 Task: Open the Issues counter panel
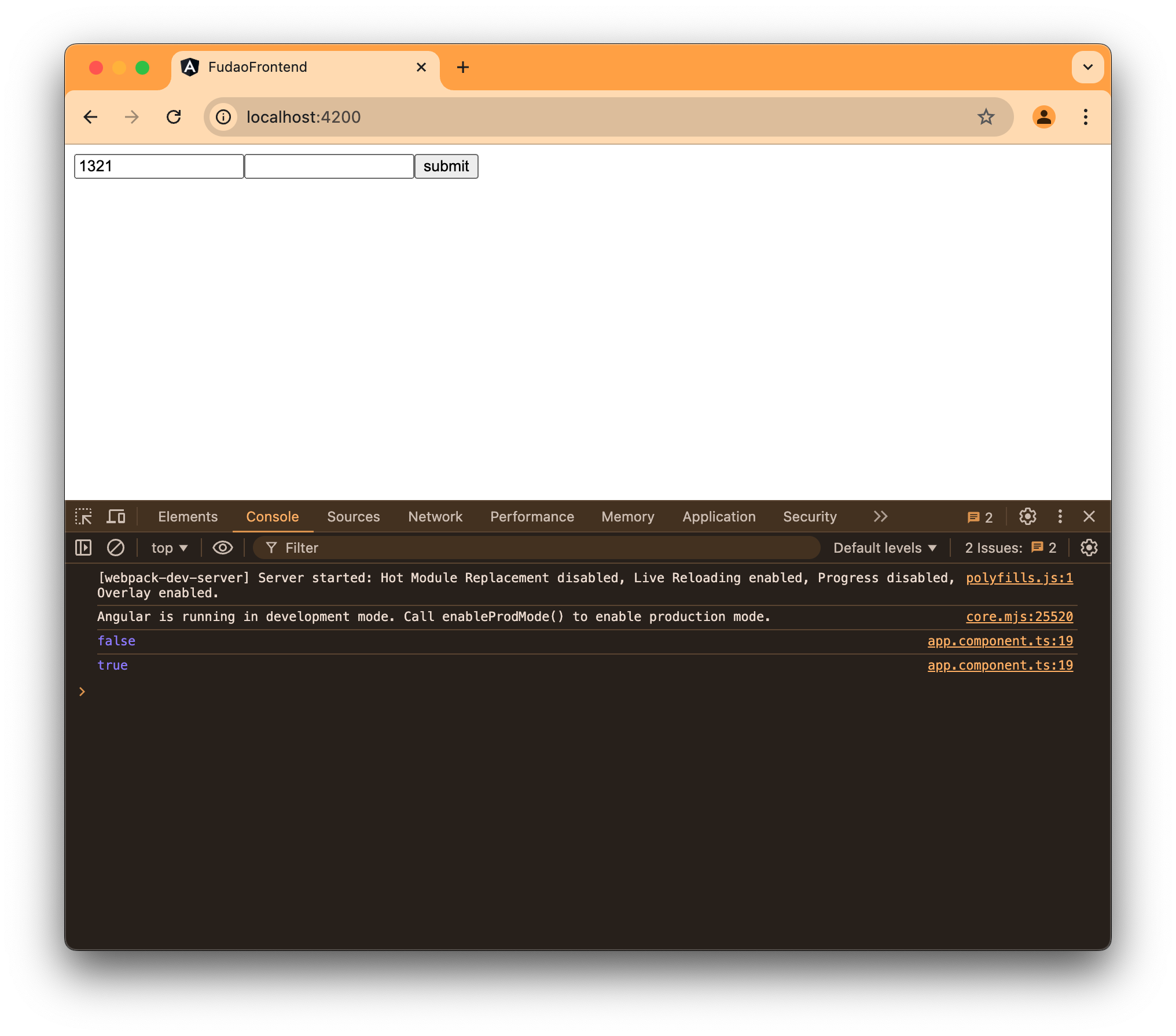[980, 516]
